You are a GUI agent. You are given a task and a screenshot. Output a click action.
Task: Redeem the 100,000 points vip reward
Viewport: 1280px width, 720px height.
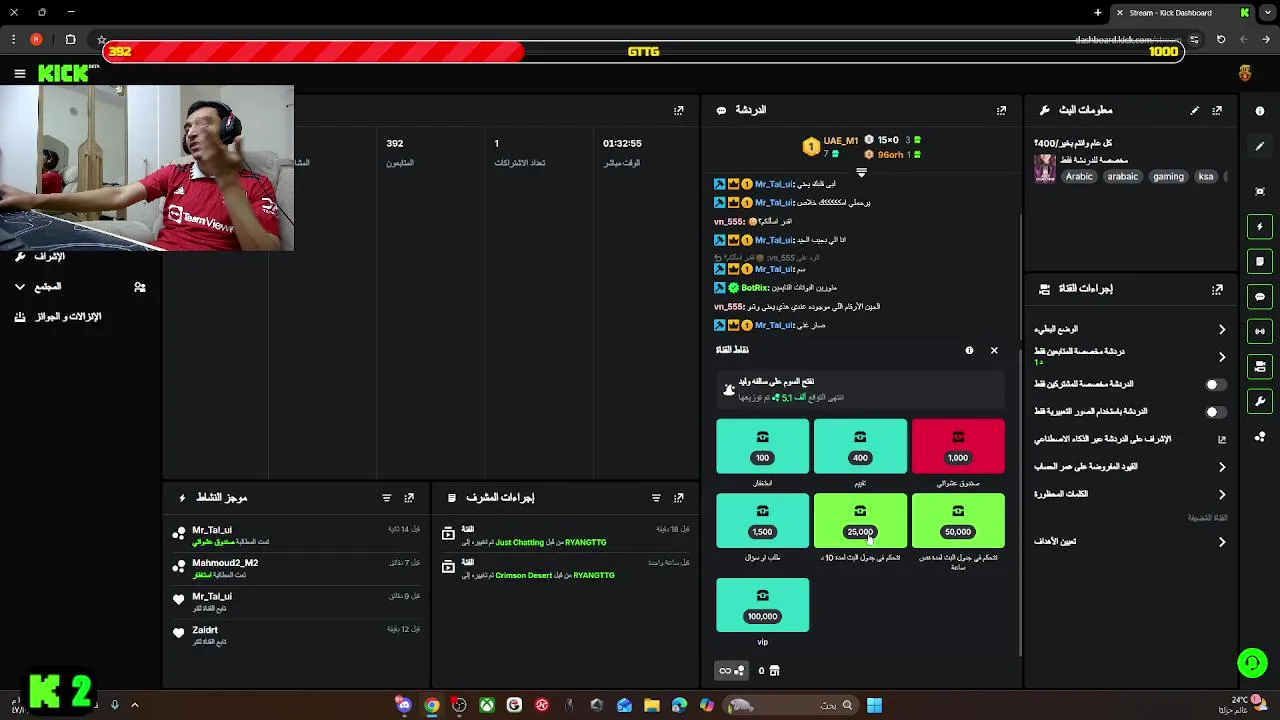click(762, 605)
